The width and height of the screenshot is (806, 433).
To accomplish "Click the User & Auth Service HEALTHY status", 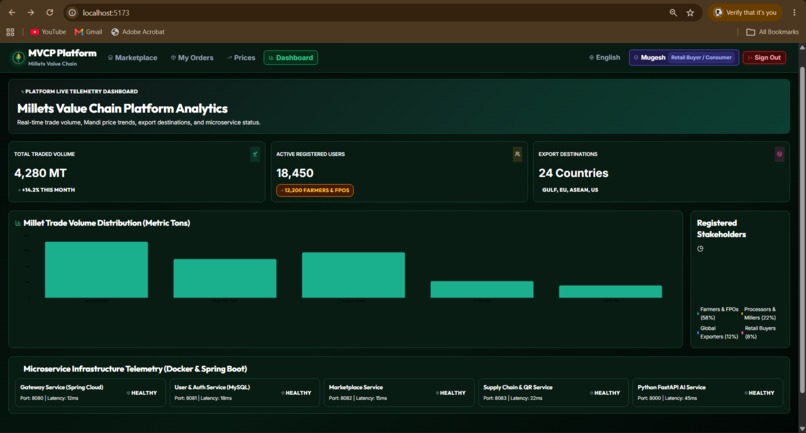I will pyautogui.click(x=297, y=393).
